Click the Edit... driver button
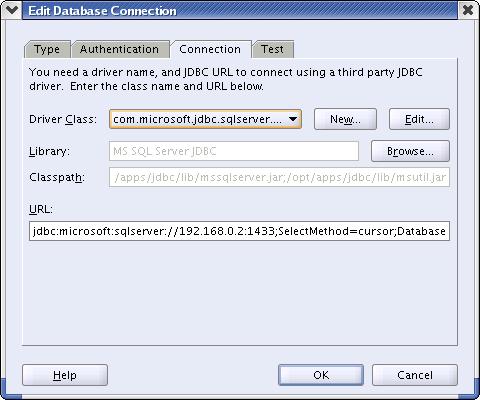Image resolution: width=480 pixels, height=400 pixels. pyautogui.click(x=419, y=119)
